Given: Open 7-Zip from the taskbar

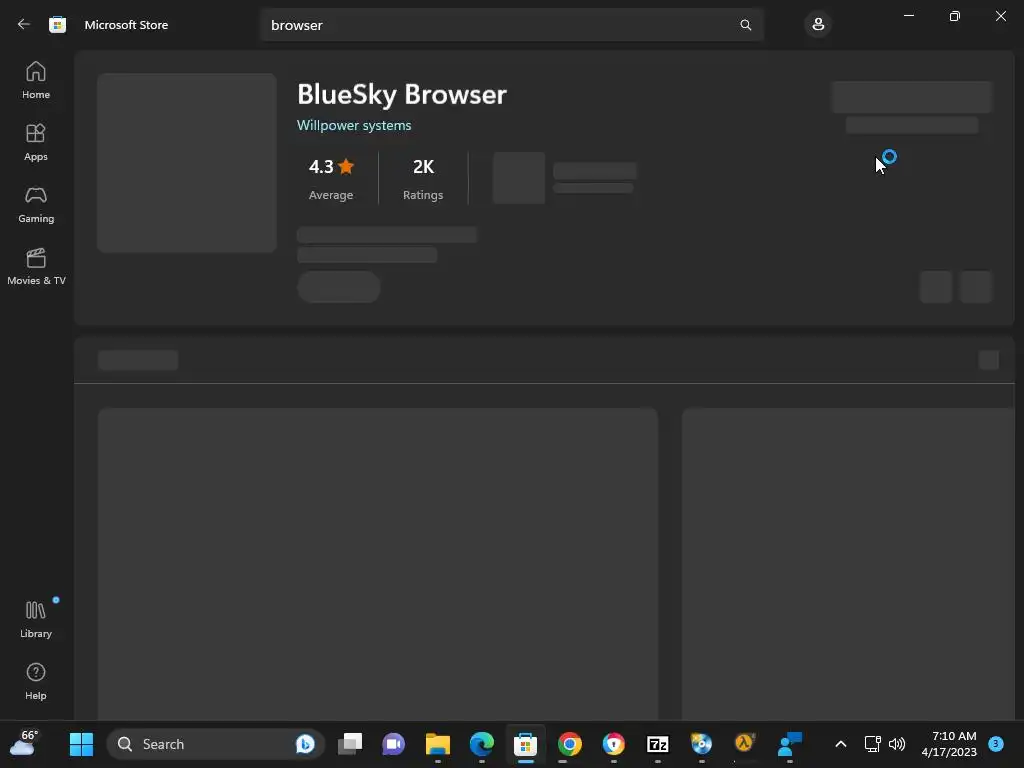Looking at the screenshot, I should (x=658, y=744).
